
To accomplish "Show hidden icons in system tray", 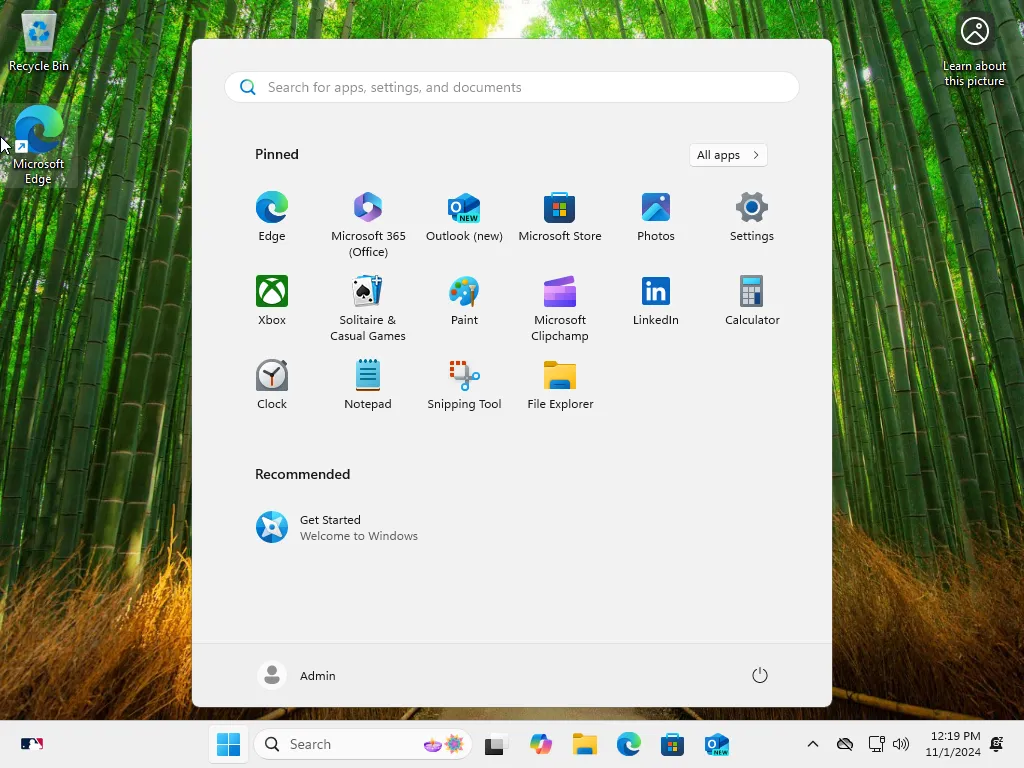I will pyautogui.click(x=813, y=744).
